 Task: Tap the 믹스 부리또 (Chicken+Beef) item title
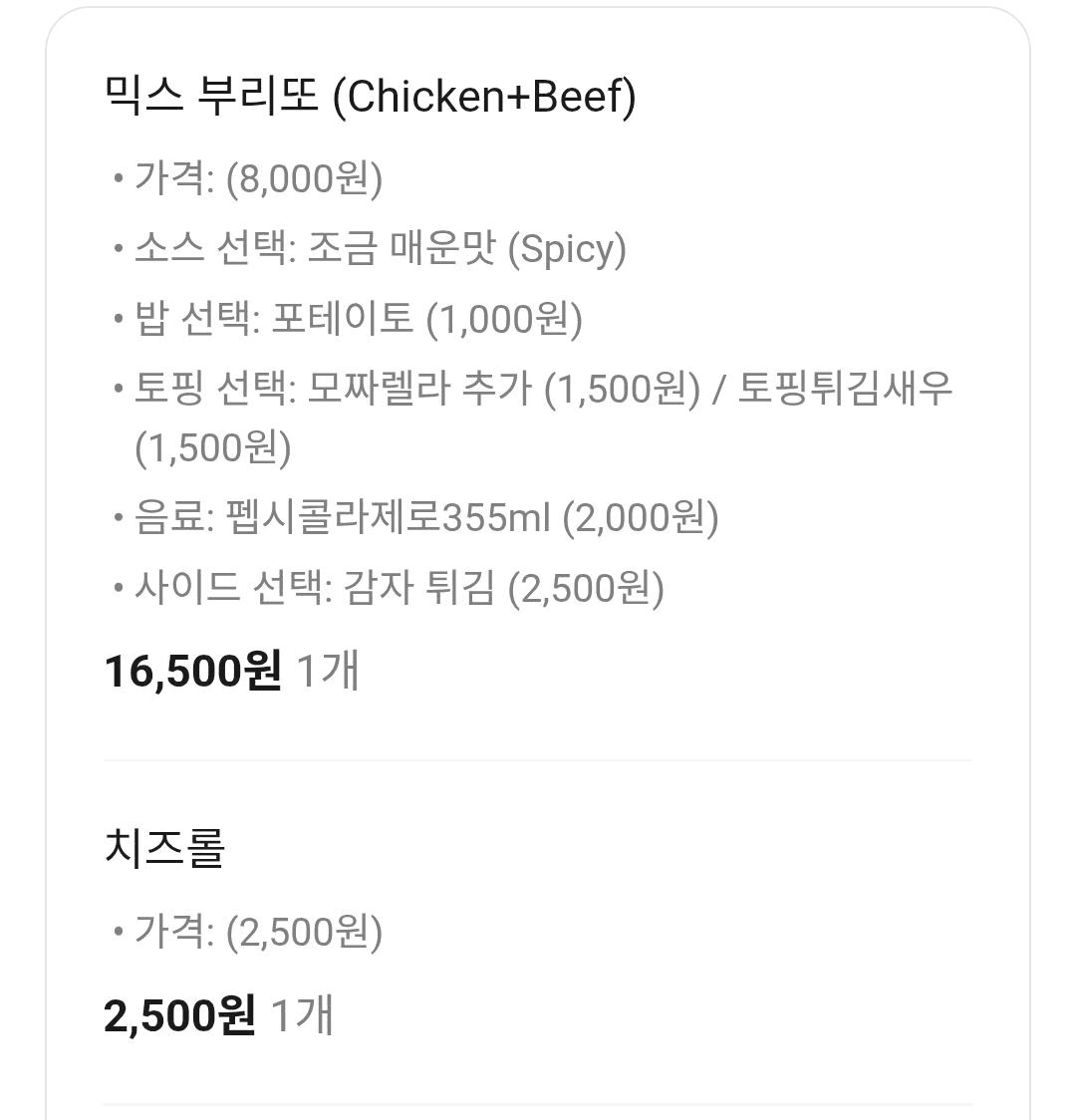(370, 97)
